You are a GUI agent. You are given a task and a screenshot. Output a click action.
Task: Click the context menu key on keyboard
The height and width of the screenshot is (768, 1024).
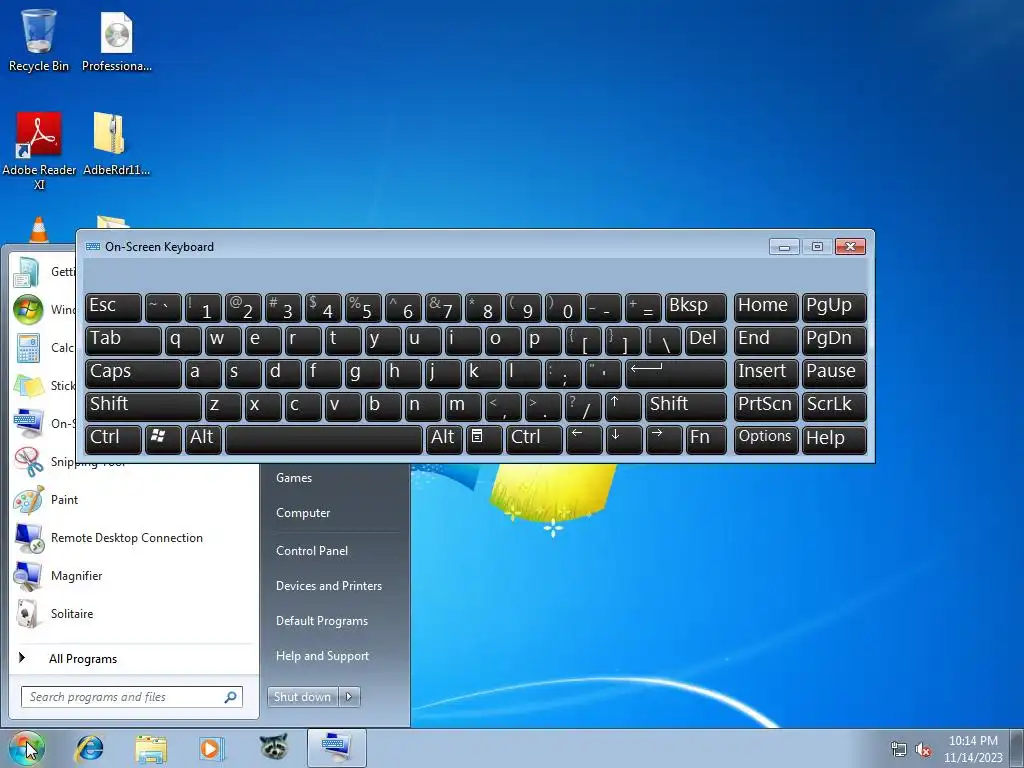click(x=484, y=438)
